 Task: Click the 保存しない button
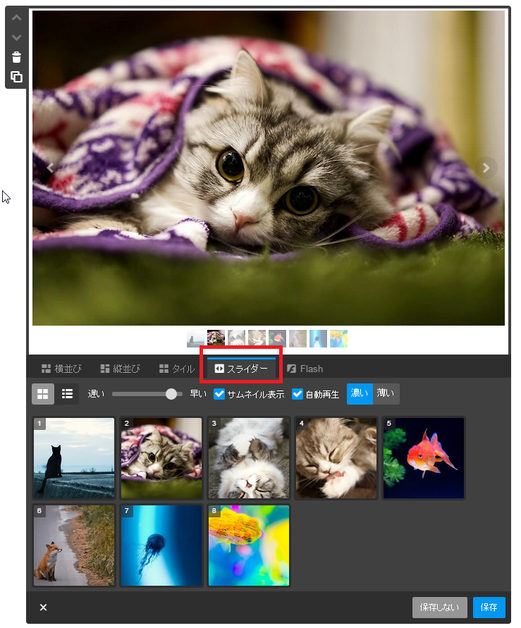[440, 608]
